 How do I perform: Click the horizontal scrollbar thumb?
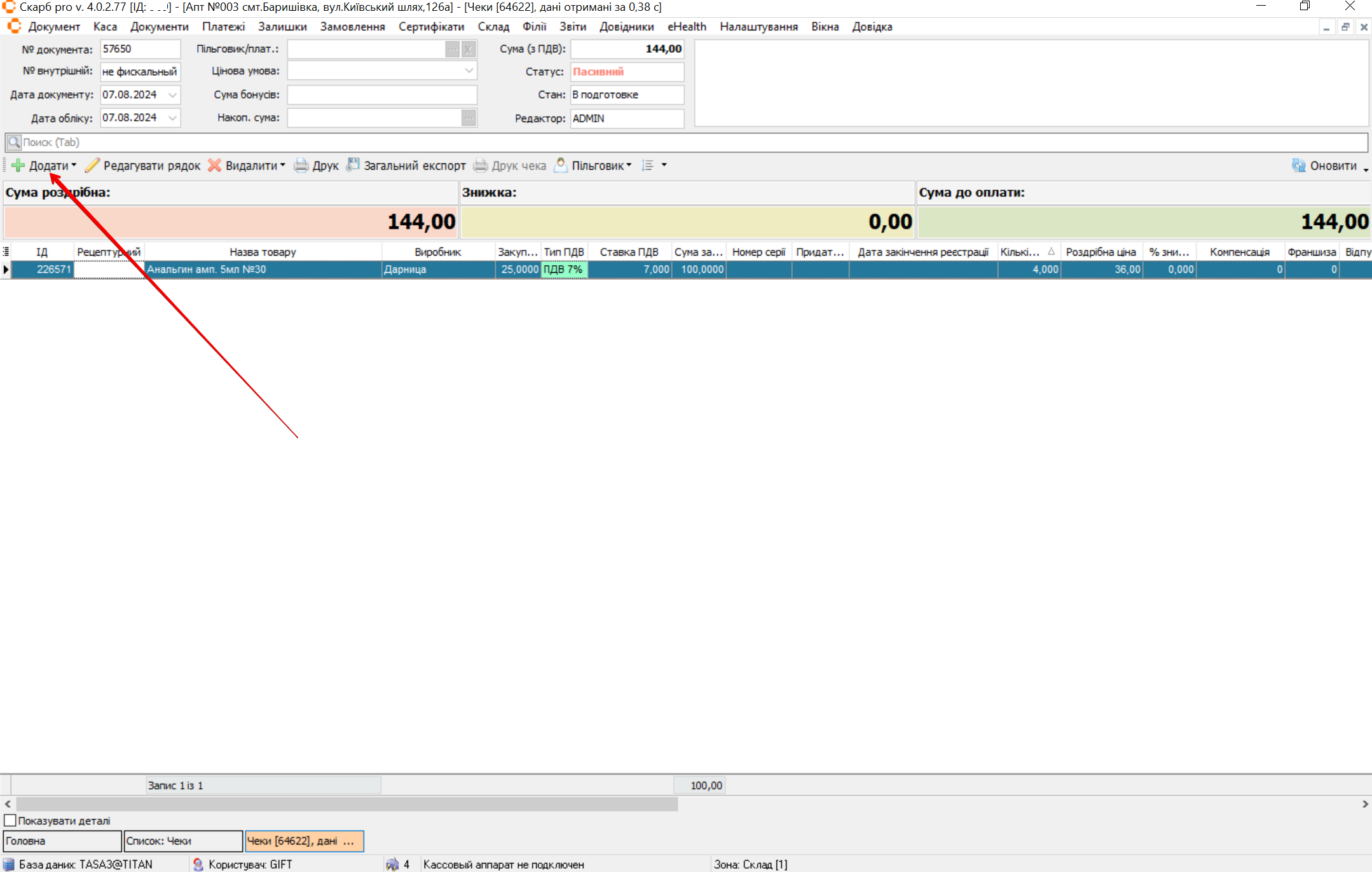[346, 804]
